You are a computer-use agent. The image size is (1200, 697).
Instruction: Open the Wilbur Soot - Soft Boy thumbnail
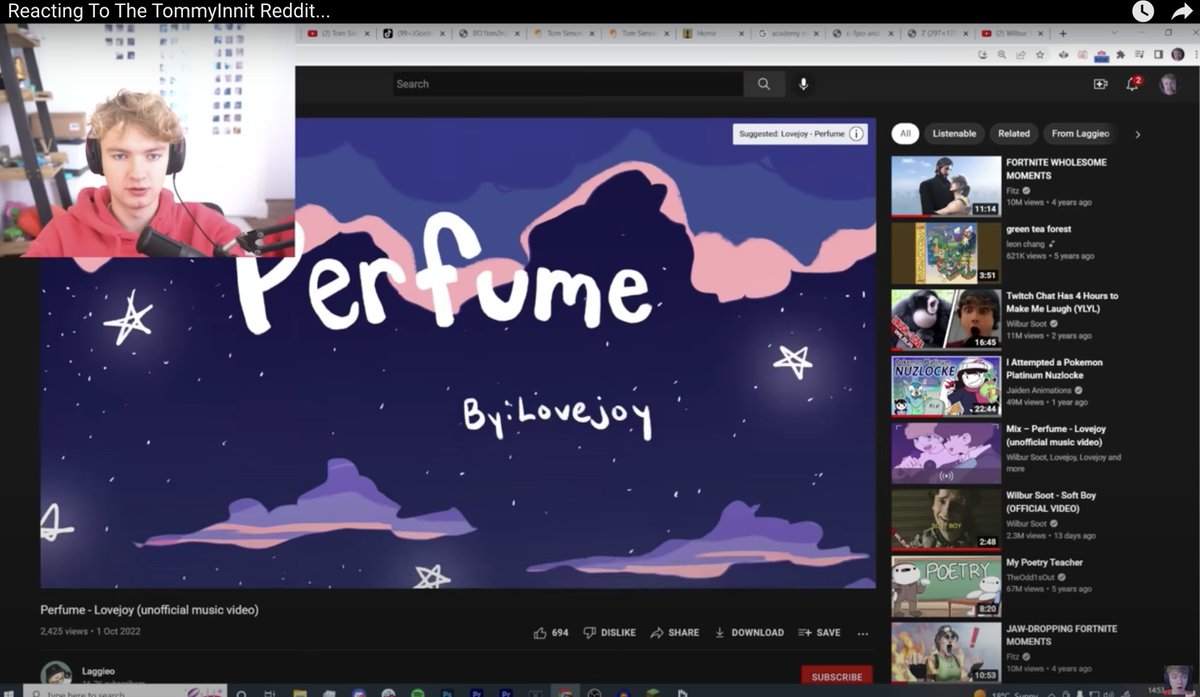pos(946,519)
